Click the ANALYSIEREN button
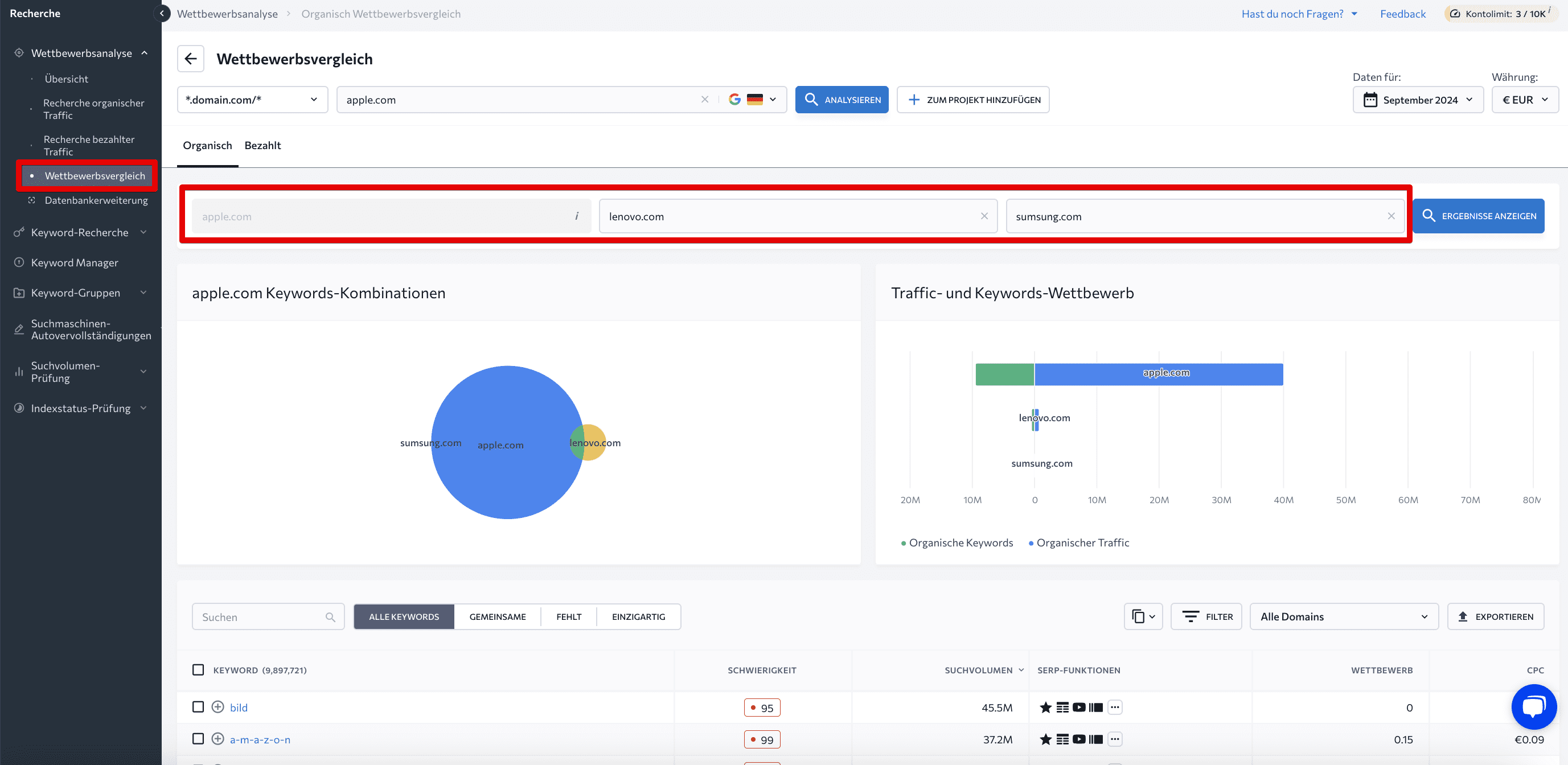Screen dimensions: 1568x765 [x=841, y=99]
